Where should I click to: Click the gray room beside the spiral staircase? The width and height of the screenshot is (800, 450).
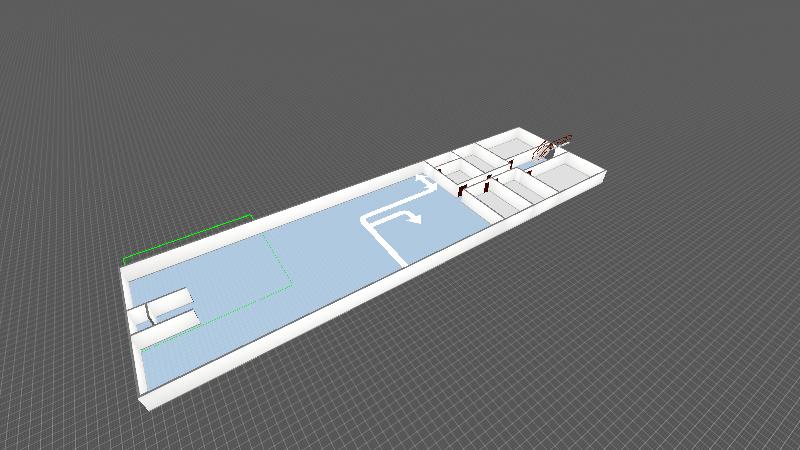(508, 145)
